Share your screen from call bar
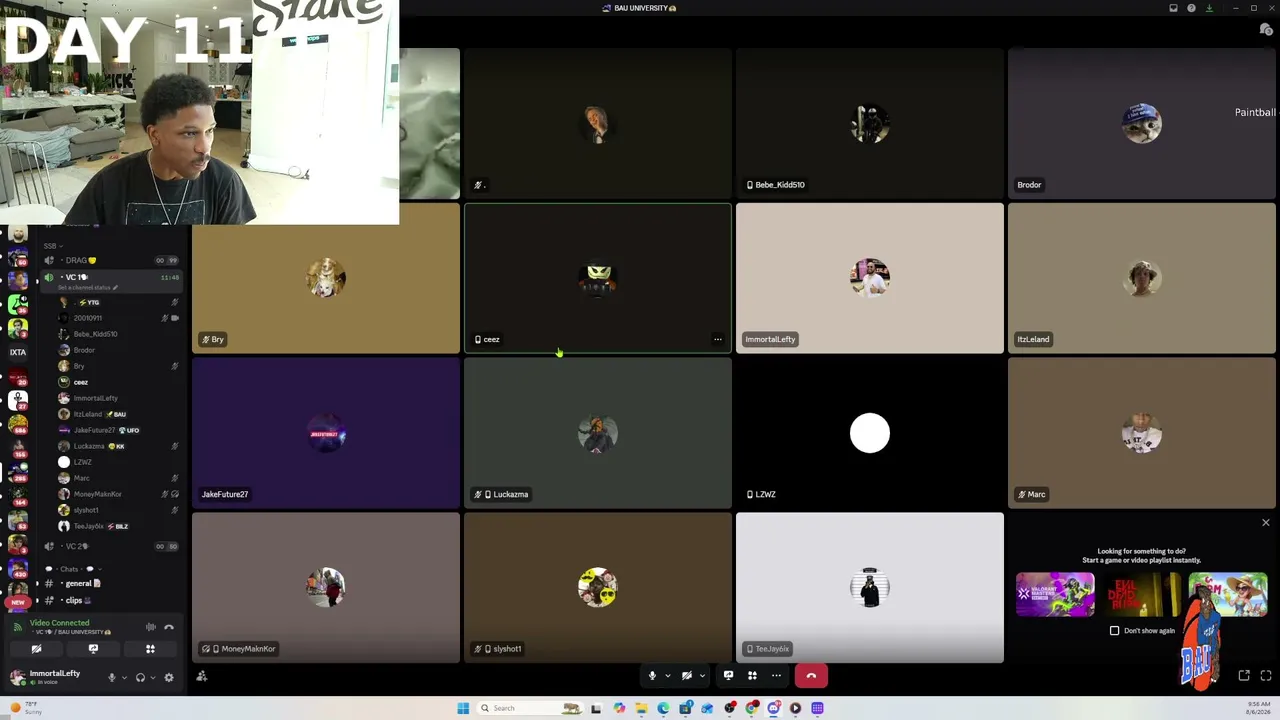 728,676
